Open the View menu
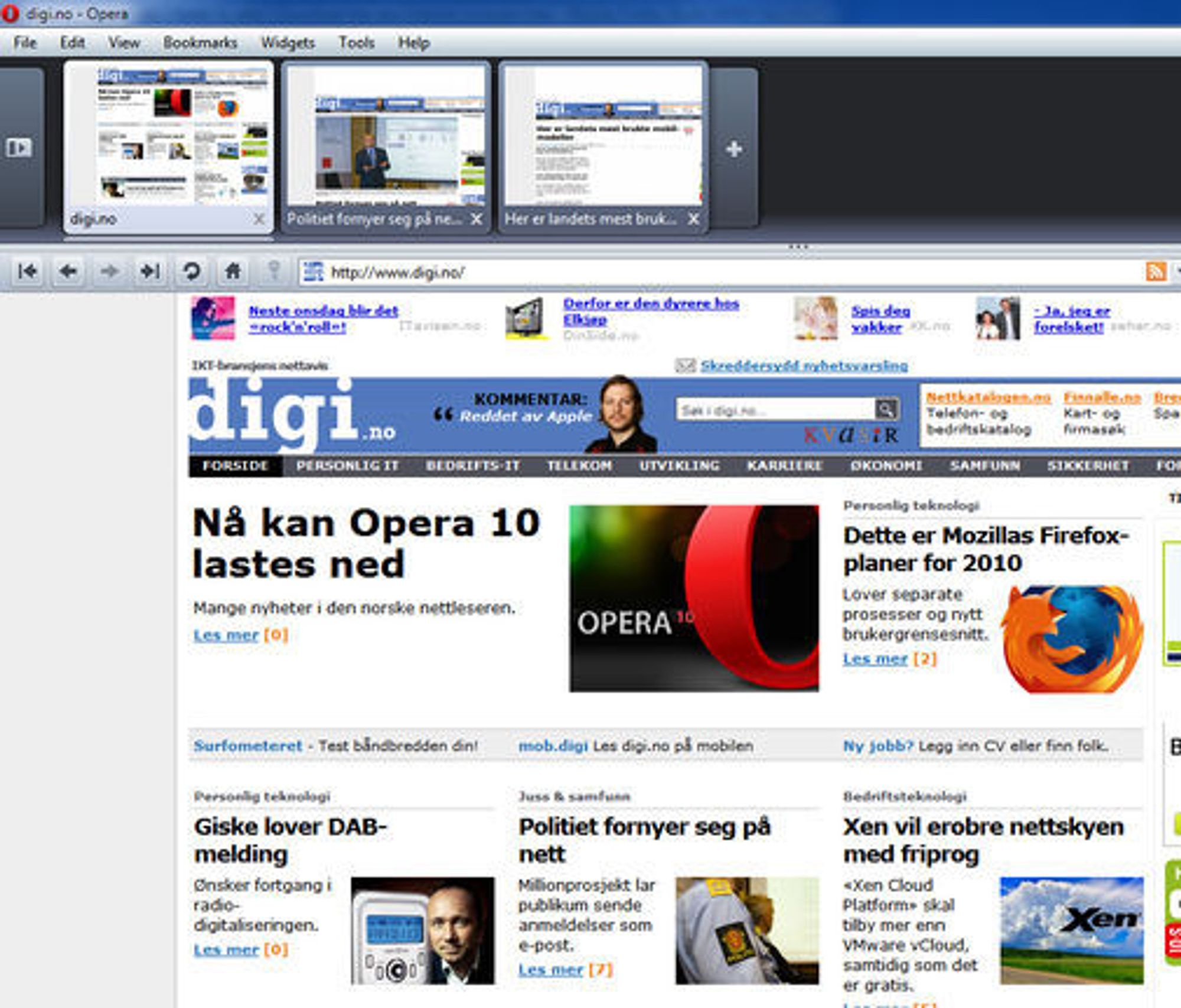 (x=124, y=43)
